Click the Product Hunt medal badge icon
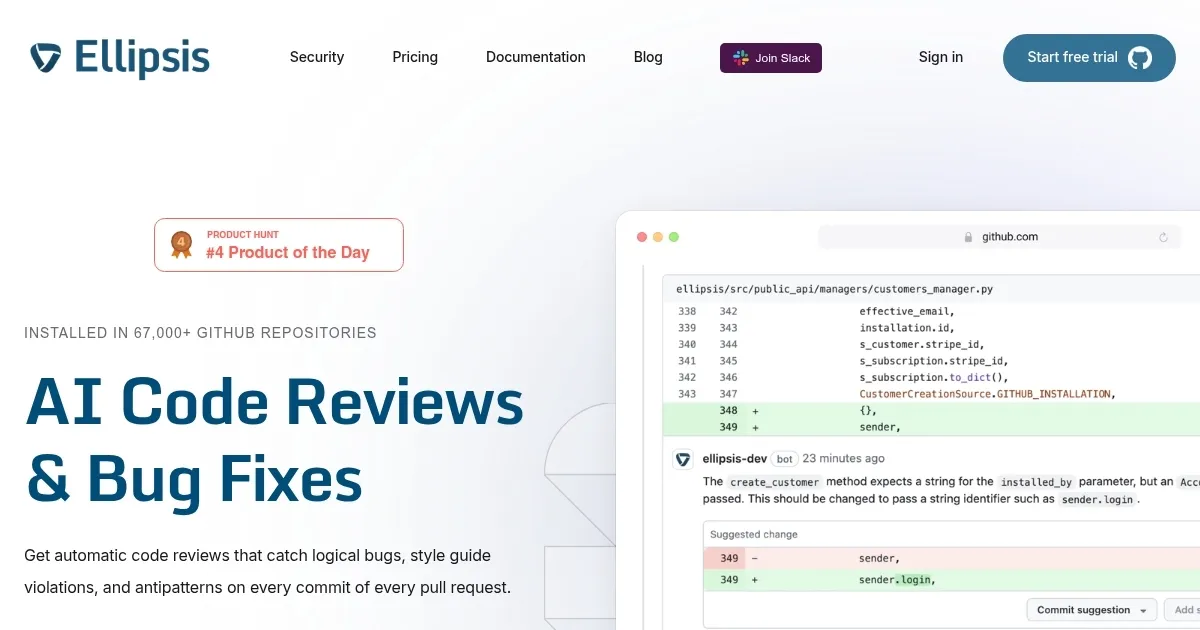Screen dimensions: 1200x630 [x=181, y=245]
